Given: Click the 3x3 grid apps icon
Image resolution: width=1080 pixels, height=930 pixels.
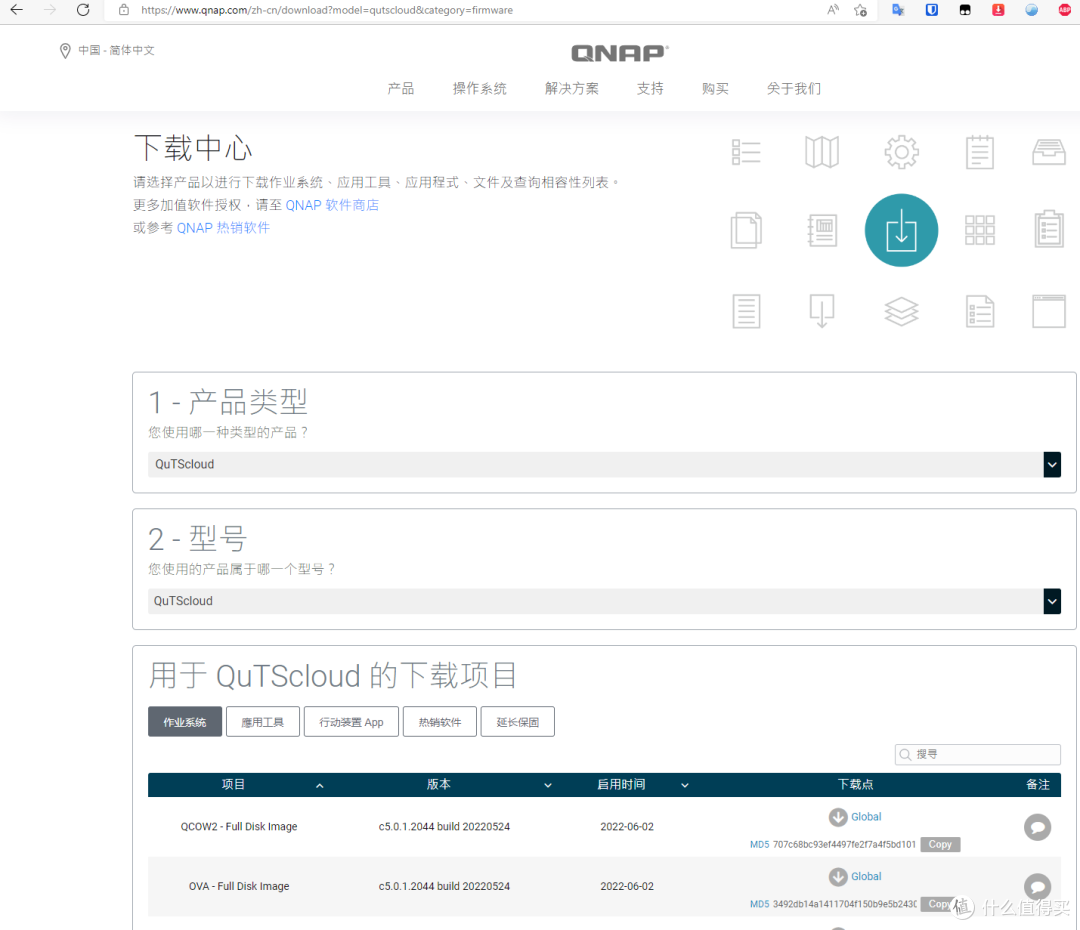Looking at the screenshot, I should coord(980,230).
